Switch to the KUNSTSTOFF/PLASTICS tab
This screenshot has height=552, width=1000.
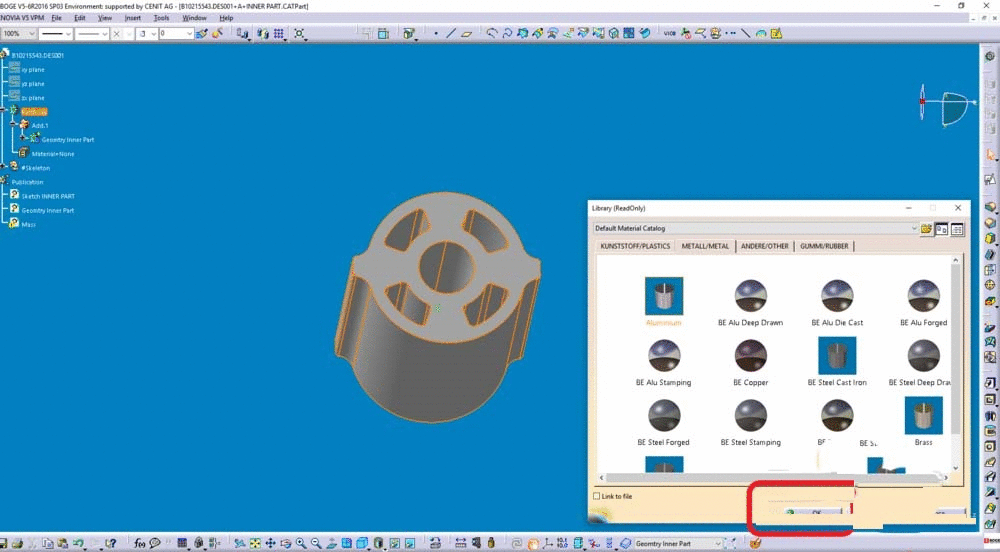coord(635,246)
